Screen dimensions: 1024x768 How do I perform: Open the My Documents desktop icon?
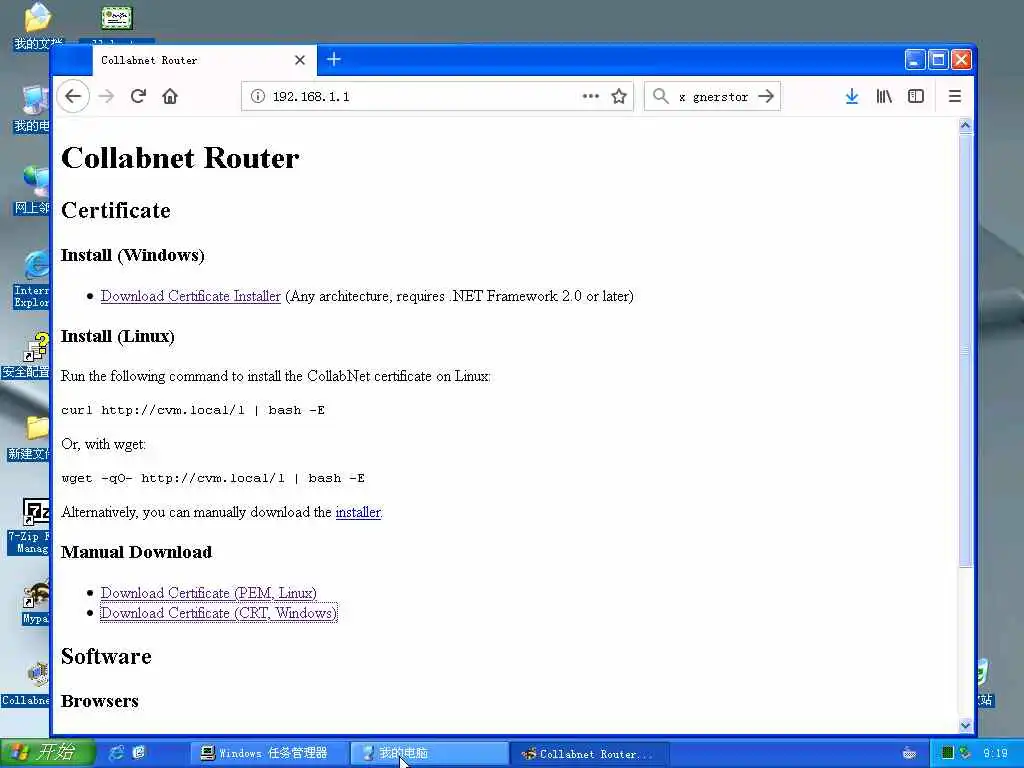click(x=37, y=27)
